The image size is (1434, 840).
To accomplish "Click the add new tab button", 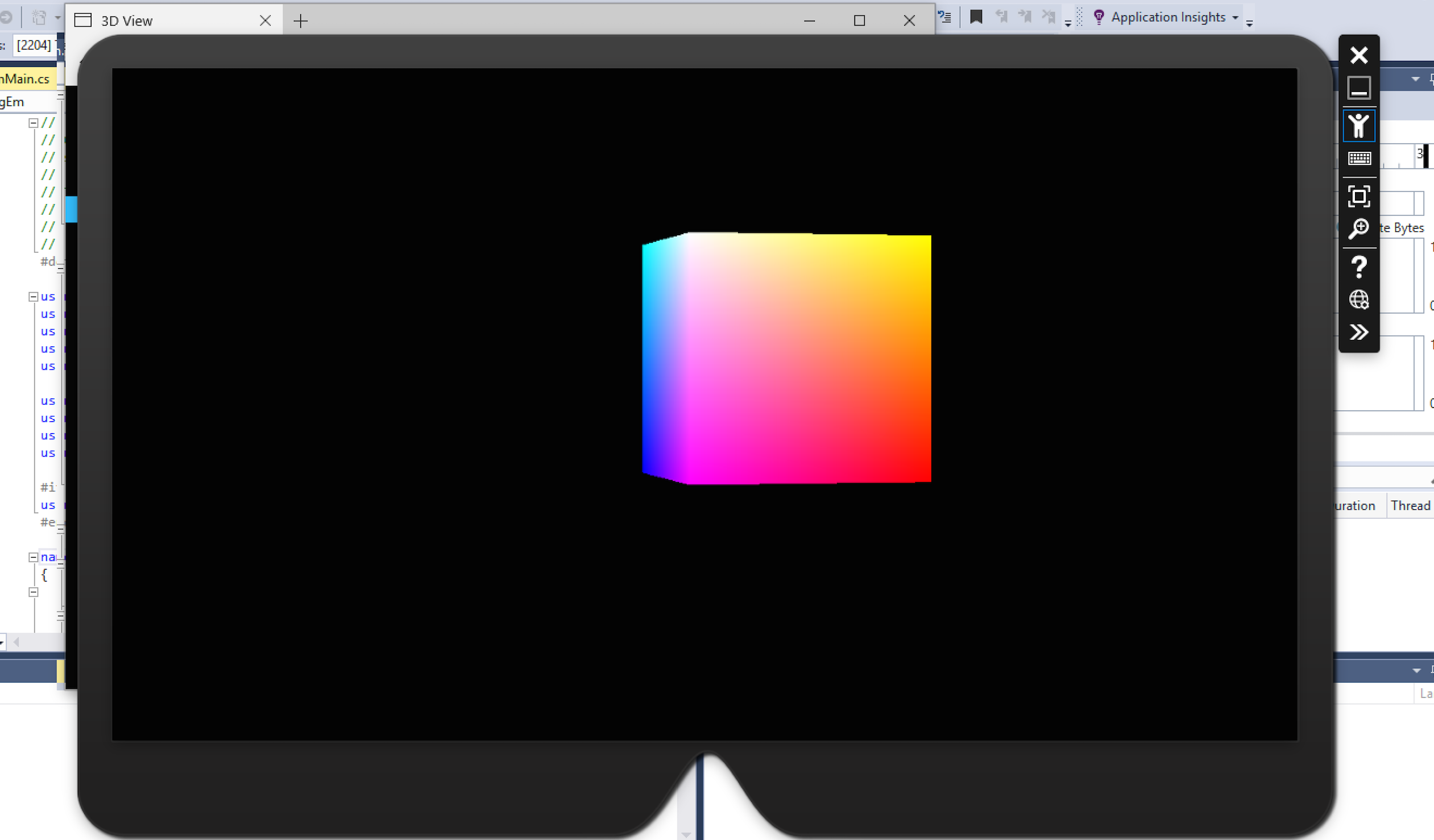I will [x=300, y=19].
